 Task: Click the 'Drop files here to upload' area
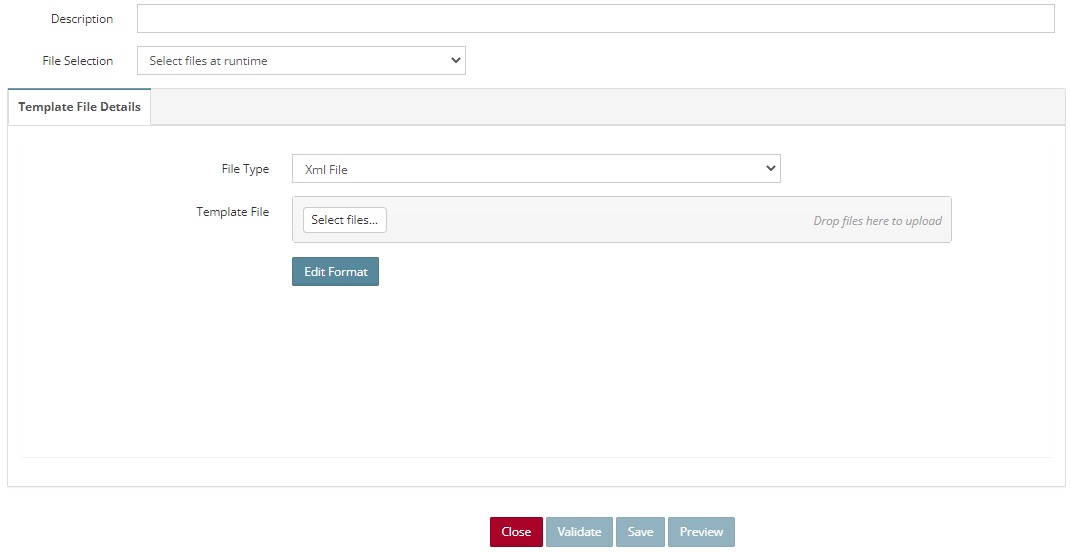click(877, 220)
